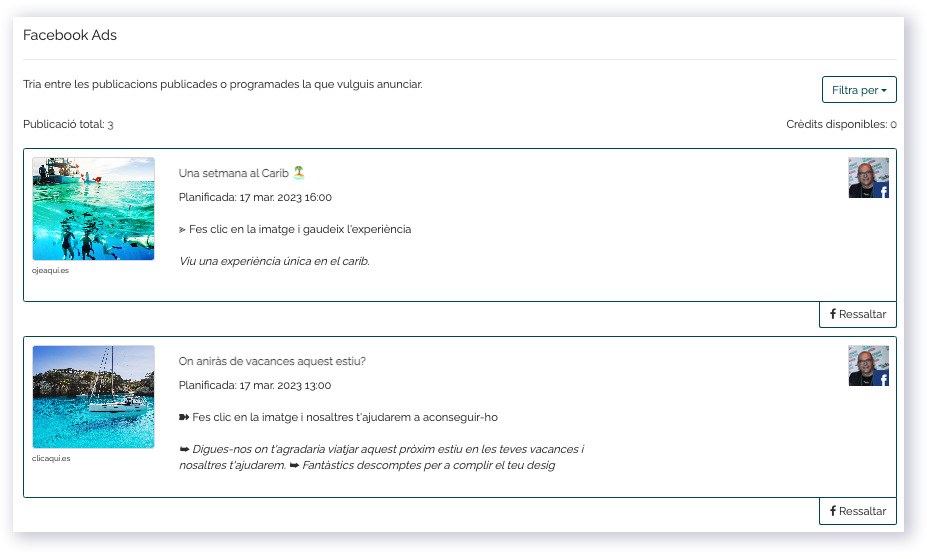Click the Facebook icon in second Ressaltar button

coord(833,511)
